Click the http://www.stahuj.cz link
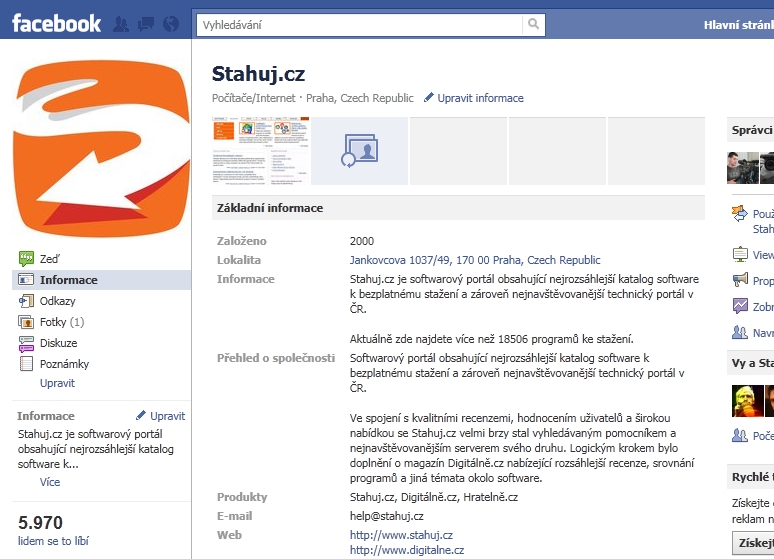774x559 pixels. [x=401, y=535]
